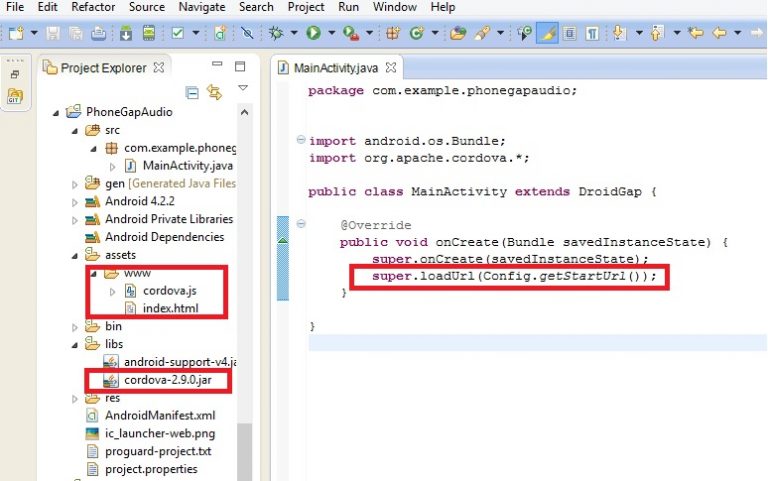Viewport: 768px width, 481px height.
Task: Start debugging with the bug icon
Action: pos(277,33)
